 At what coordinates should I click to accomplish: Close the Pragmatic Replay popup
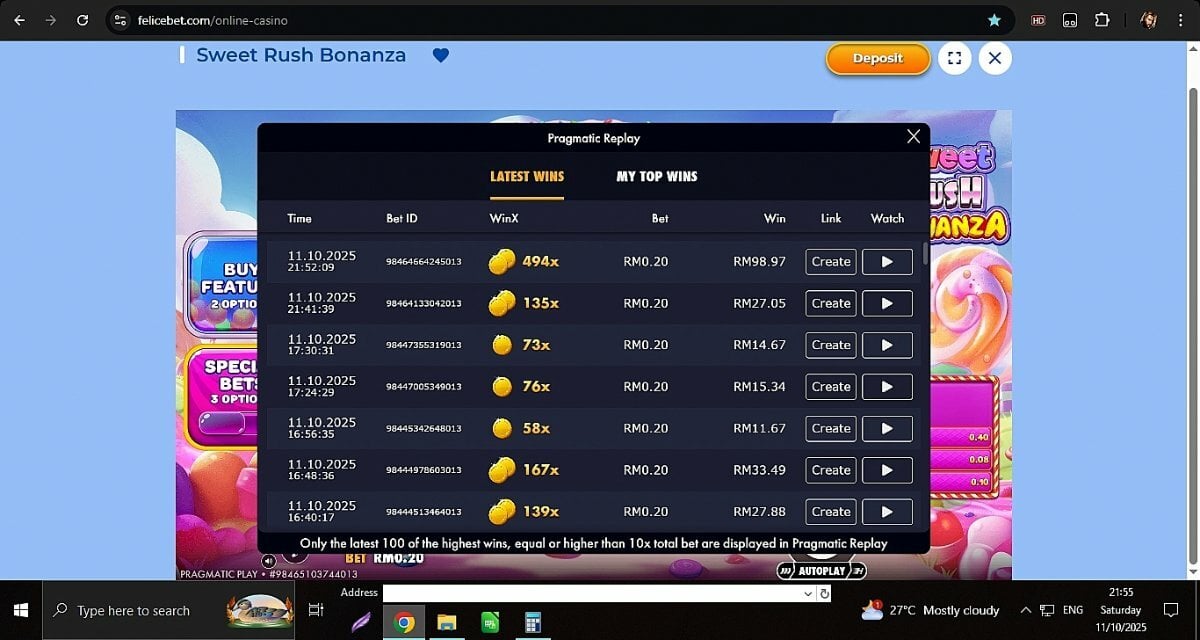pyautogui.click(x=912, y=137)
